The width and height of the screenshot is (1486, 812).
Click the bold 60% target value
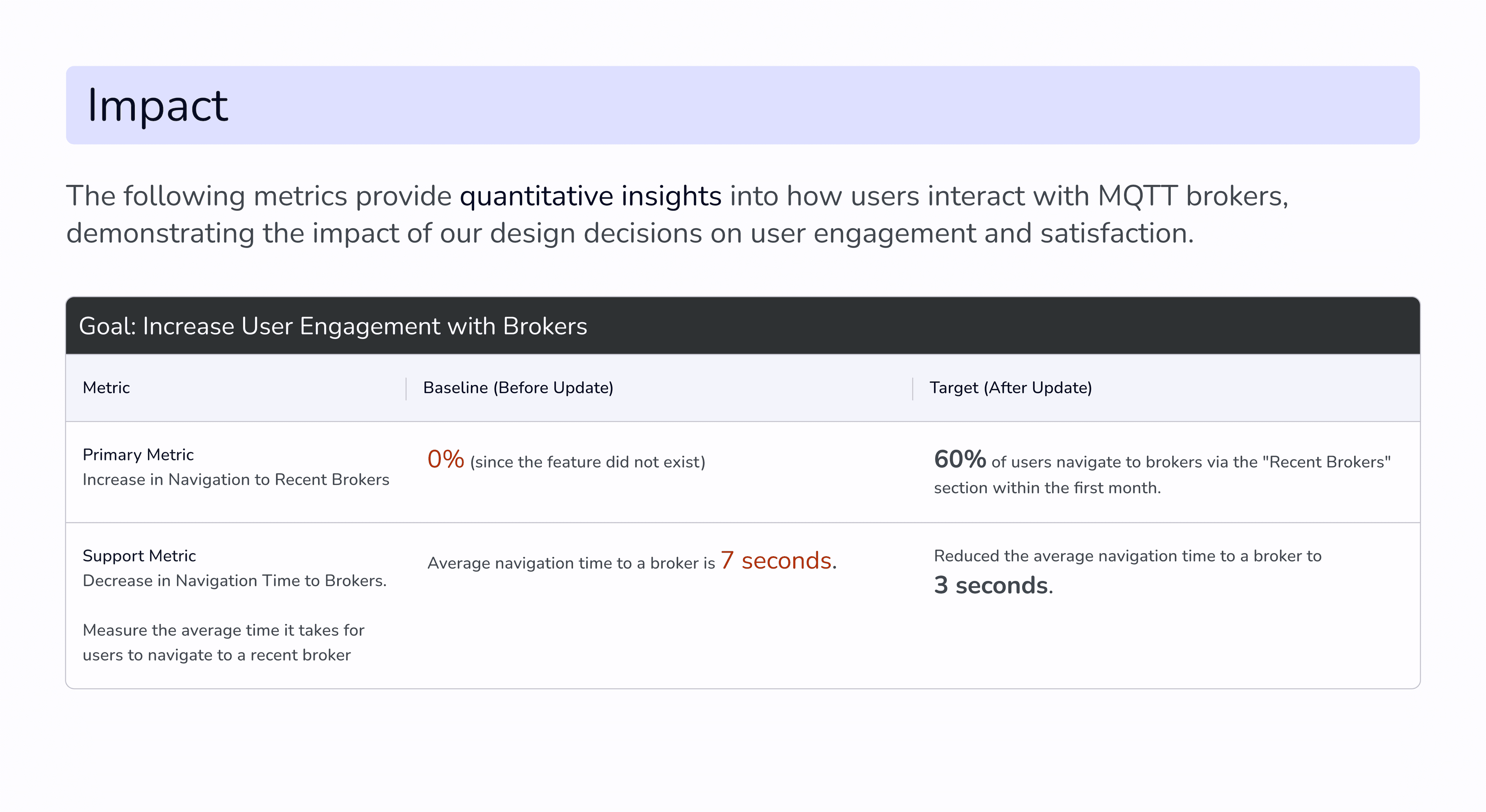point(959,460)
